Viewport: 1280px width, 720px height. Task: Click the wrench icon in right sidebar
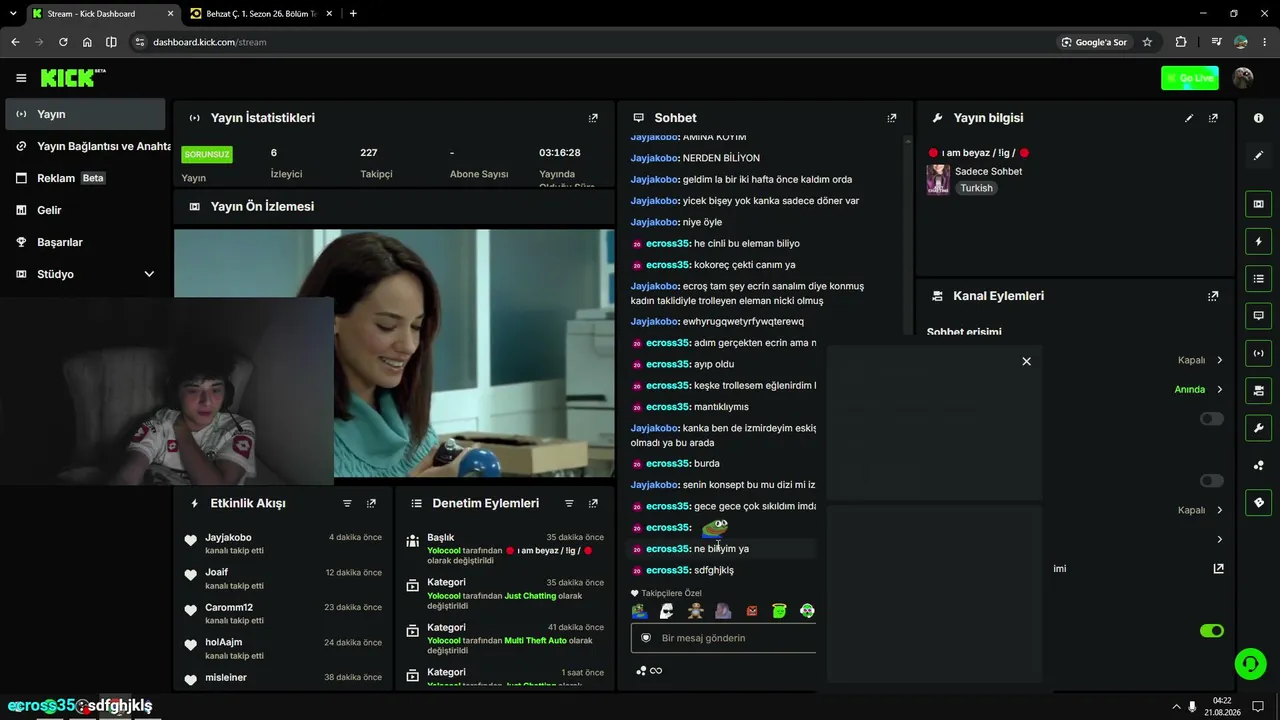(x=1258, y=428)
